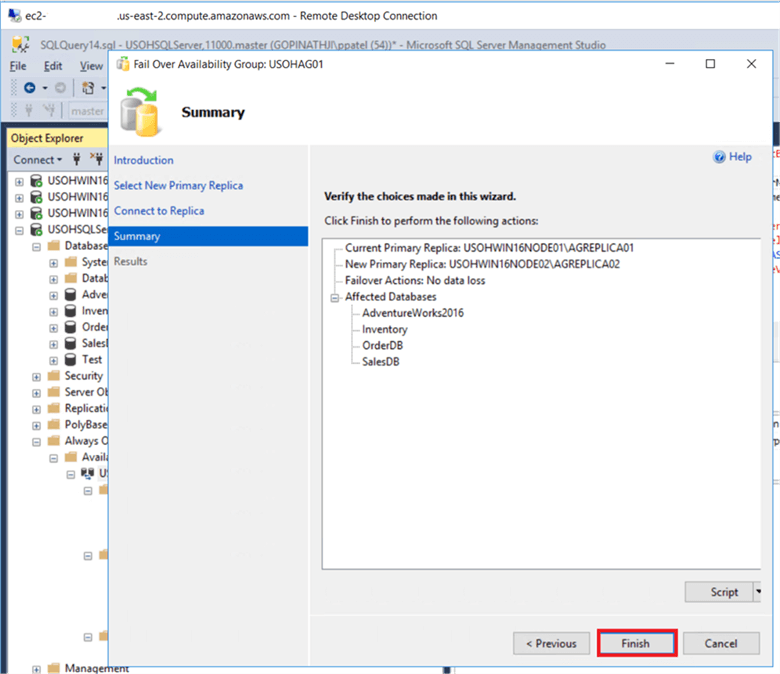
Task: Maximize the Fail Over Availability Group dialog
Action: [x=710, y=64]
